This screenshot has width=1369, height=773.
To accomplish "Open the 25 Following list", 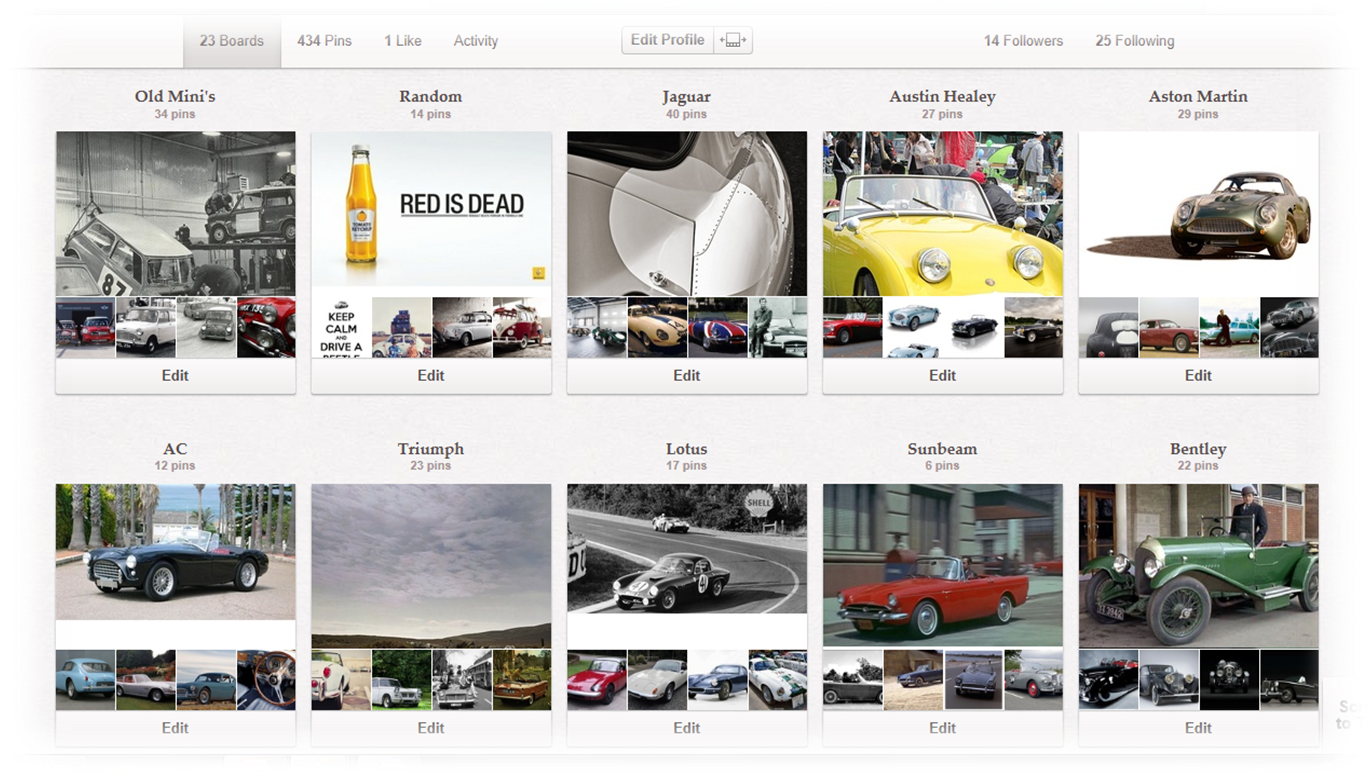I will coord(1134,41).
